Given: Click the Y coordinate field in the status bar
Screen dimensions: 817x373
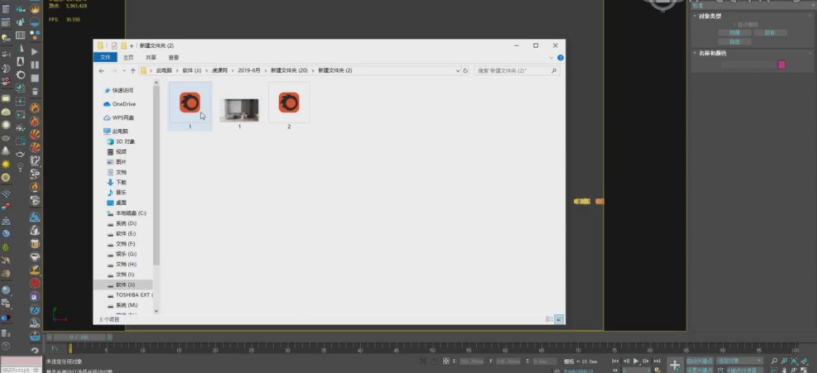Looking at the screenshot, I should 508,361.
